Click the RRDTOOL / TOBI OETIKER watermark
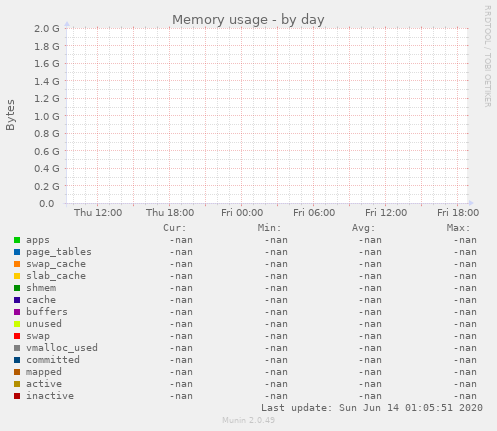 tap(487, 56)
